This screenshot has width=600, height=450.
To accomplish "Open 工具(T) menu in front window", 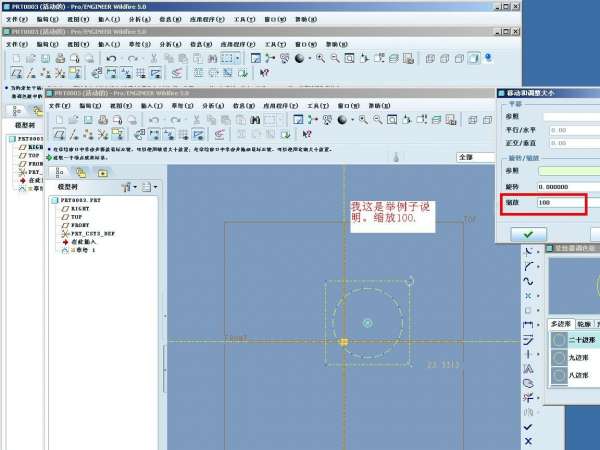I will pyautogui.click(x=318, y=106).
